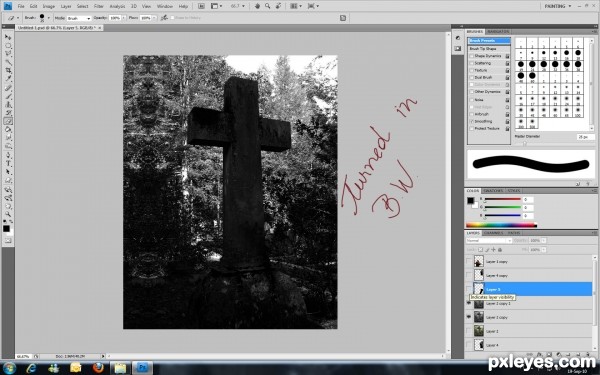Open layer blend mode Normal dropdown
Viewport: 600px width, 375px height.
[x=489, y=241]
